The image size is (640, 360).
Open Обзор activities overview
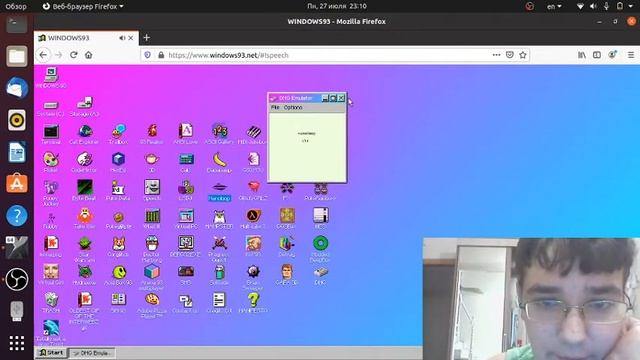(16, 6)
